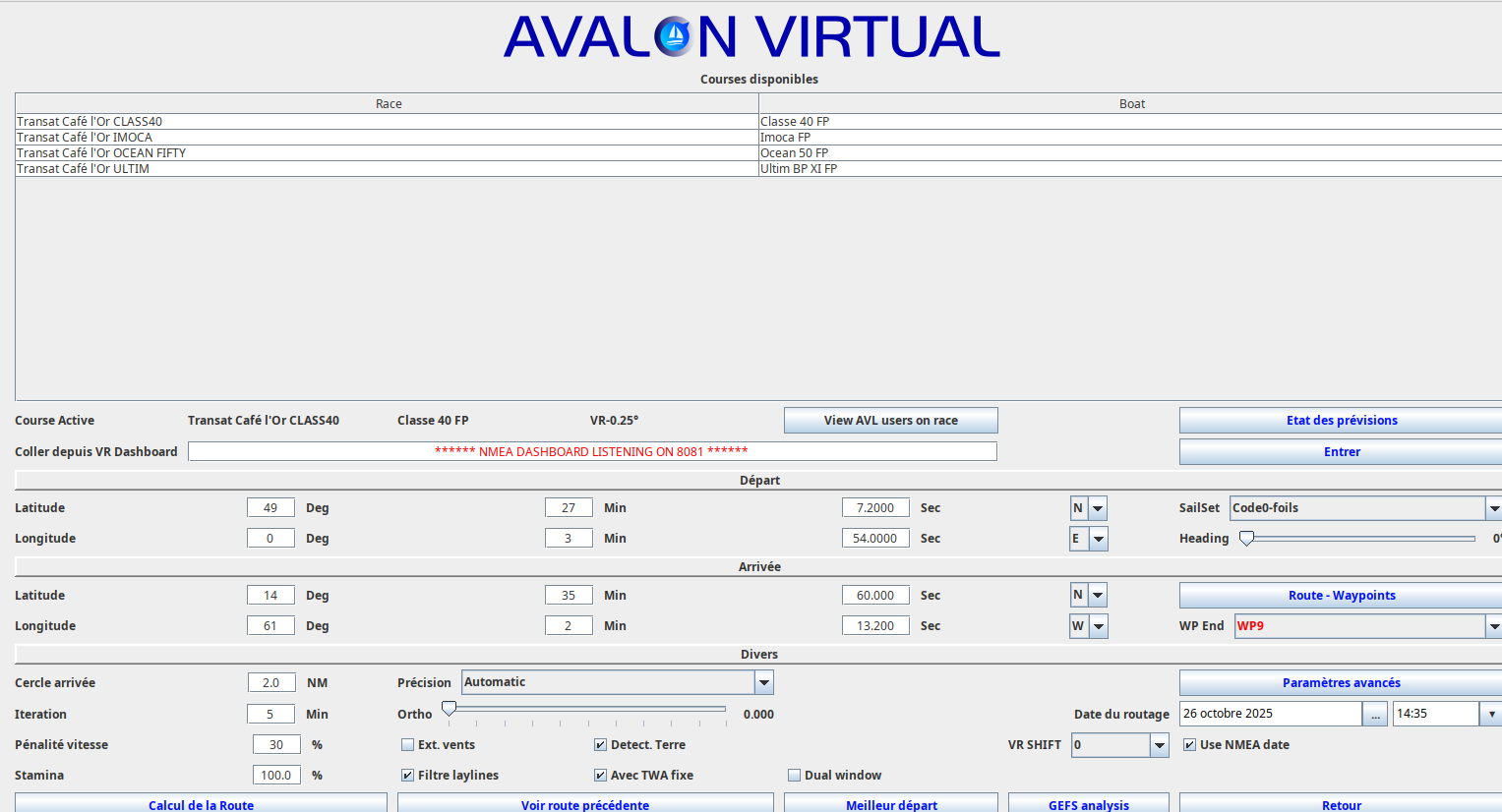Disable Avec TWA fixe

tap(600, 775)
